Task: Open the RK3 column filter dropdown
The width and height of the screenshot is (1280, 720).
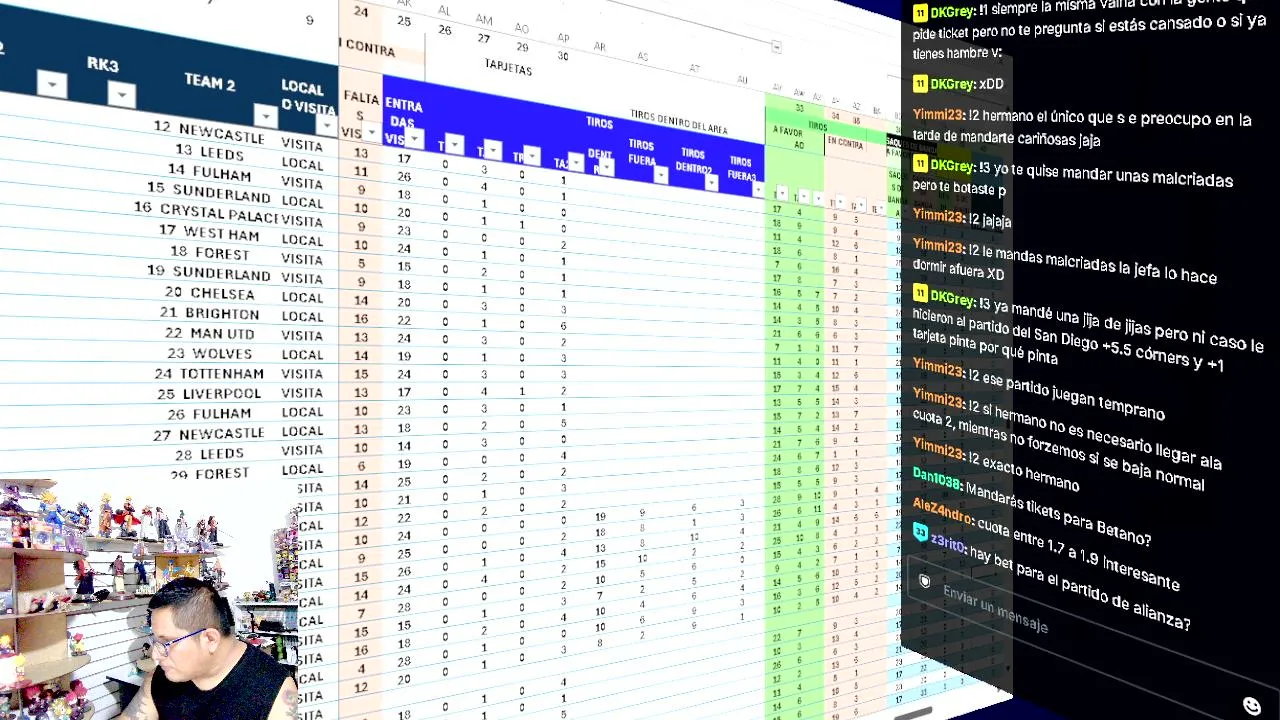Action: click(x=121, y=95)
